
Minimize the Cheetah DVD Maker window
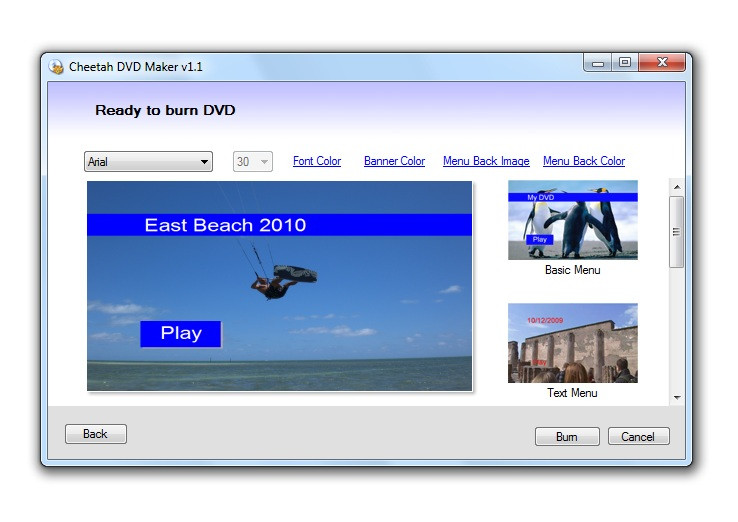[x=598, y=63]
